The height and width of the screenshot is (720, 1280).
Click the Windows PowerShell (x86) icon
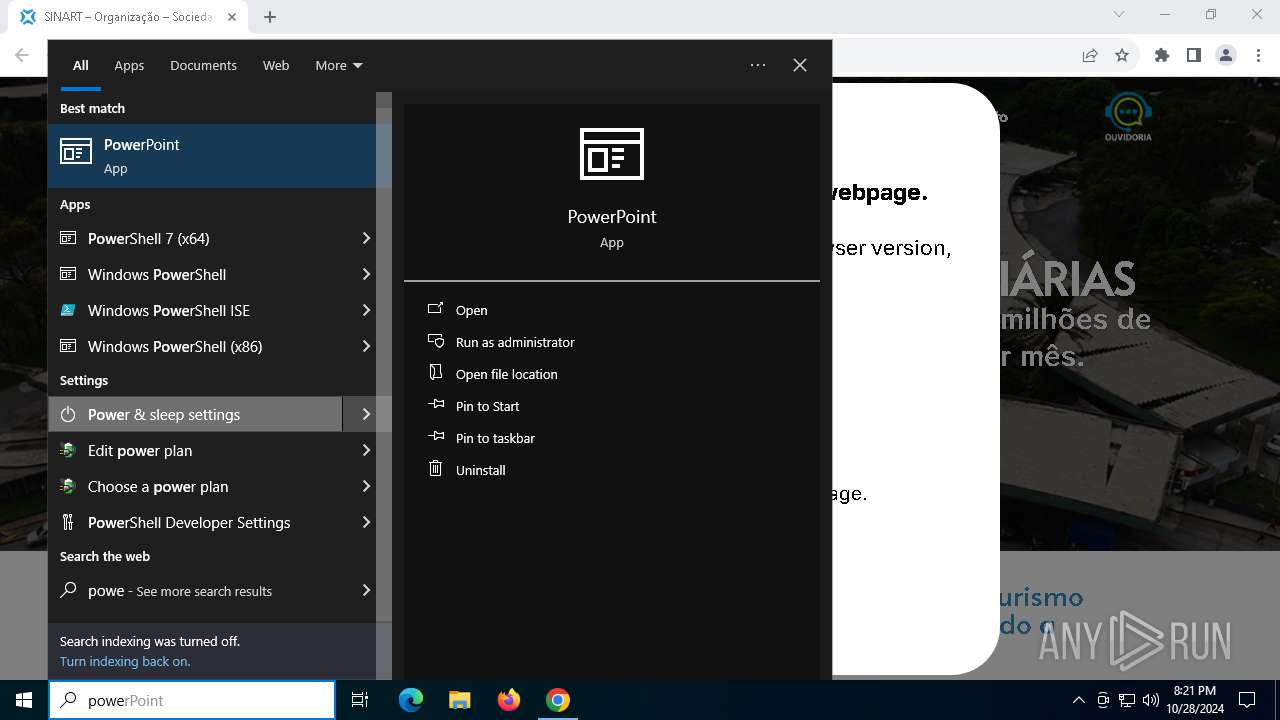coord(68,346)
